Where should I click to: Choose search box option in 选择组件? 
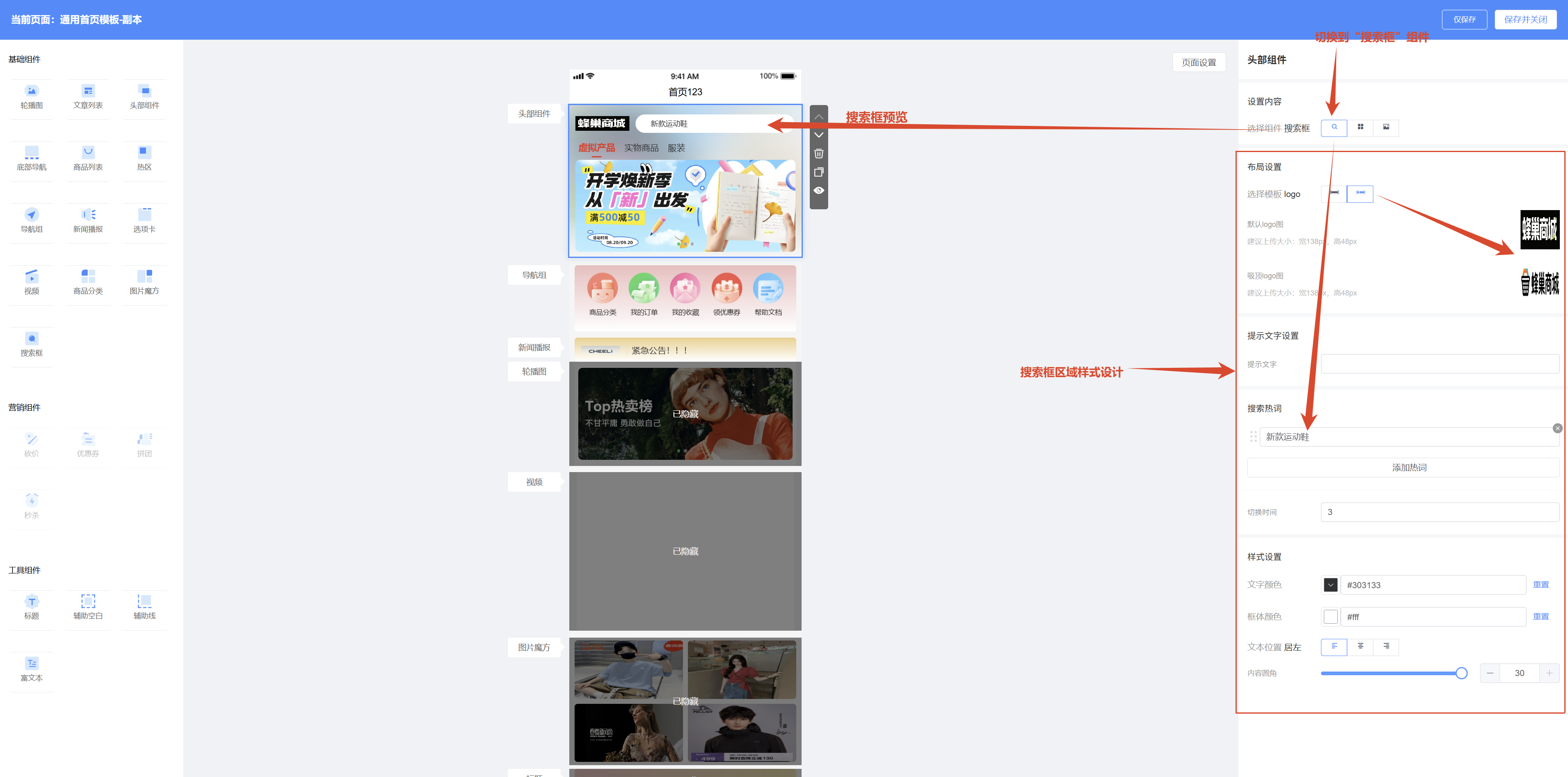click(1334, 127)
